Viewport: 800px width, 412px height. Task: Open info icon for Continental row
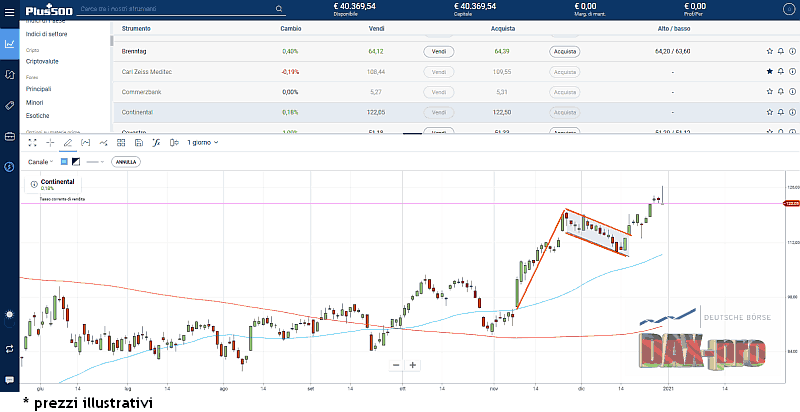click(792, 112)
